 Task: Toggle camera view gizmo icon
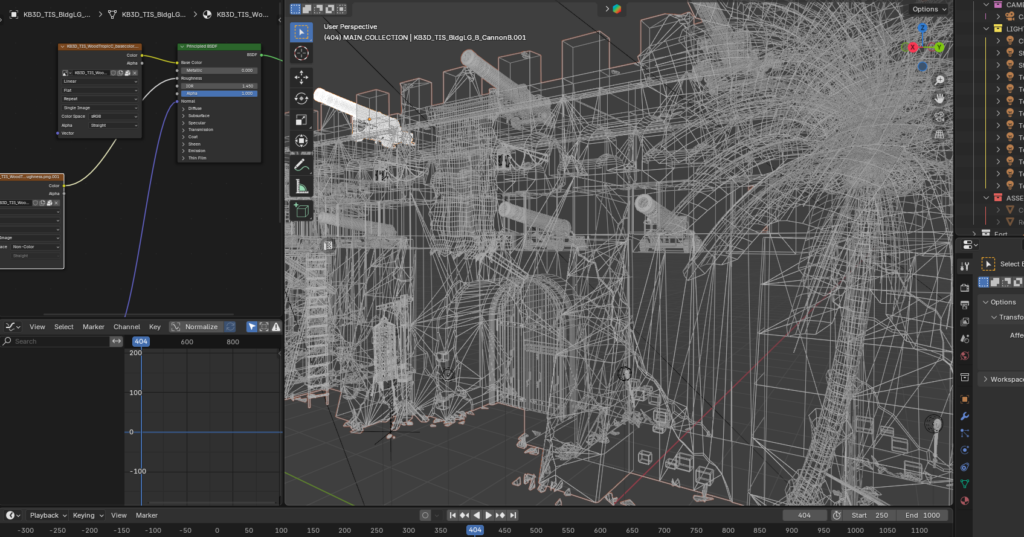[940, 116]
